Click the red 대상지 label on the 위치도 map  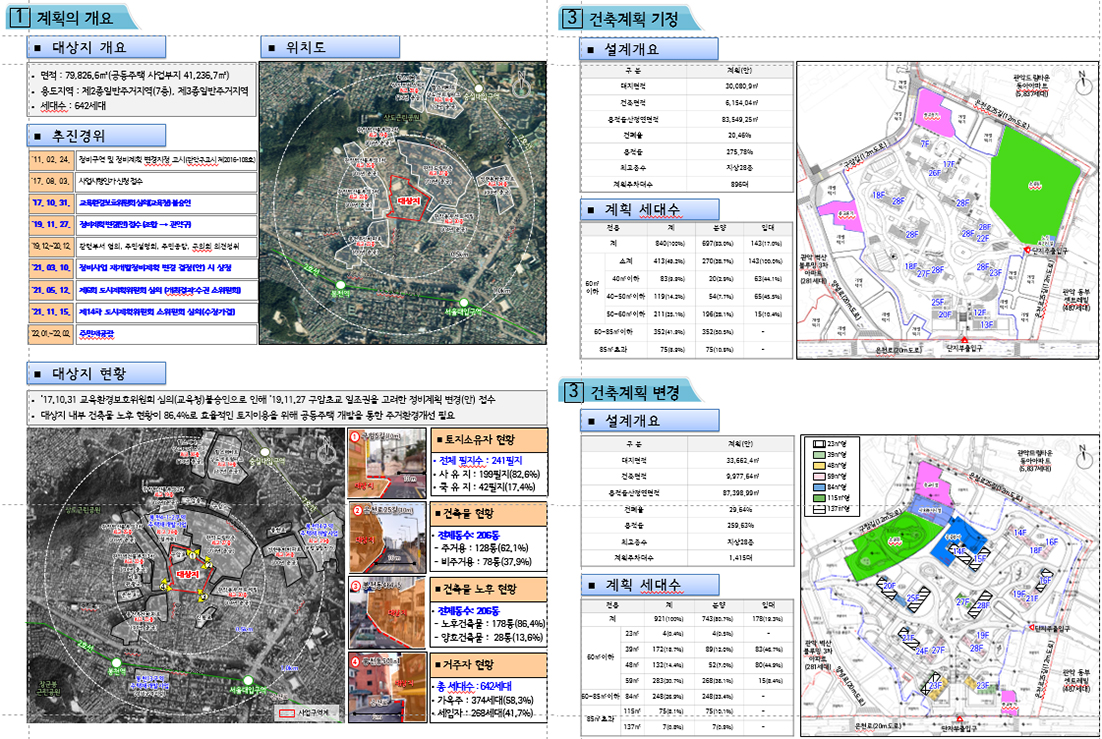coord(410,201)
